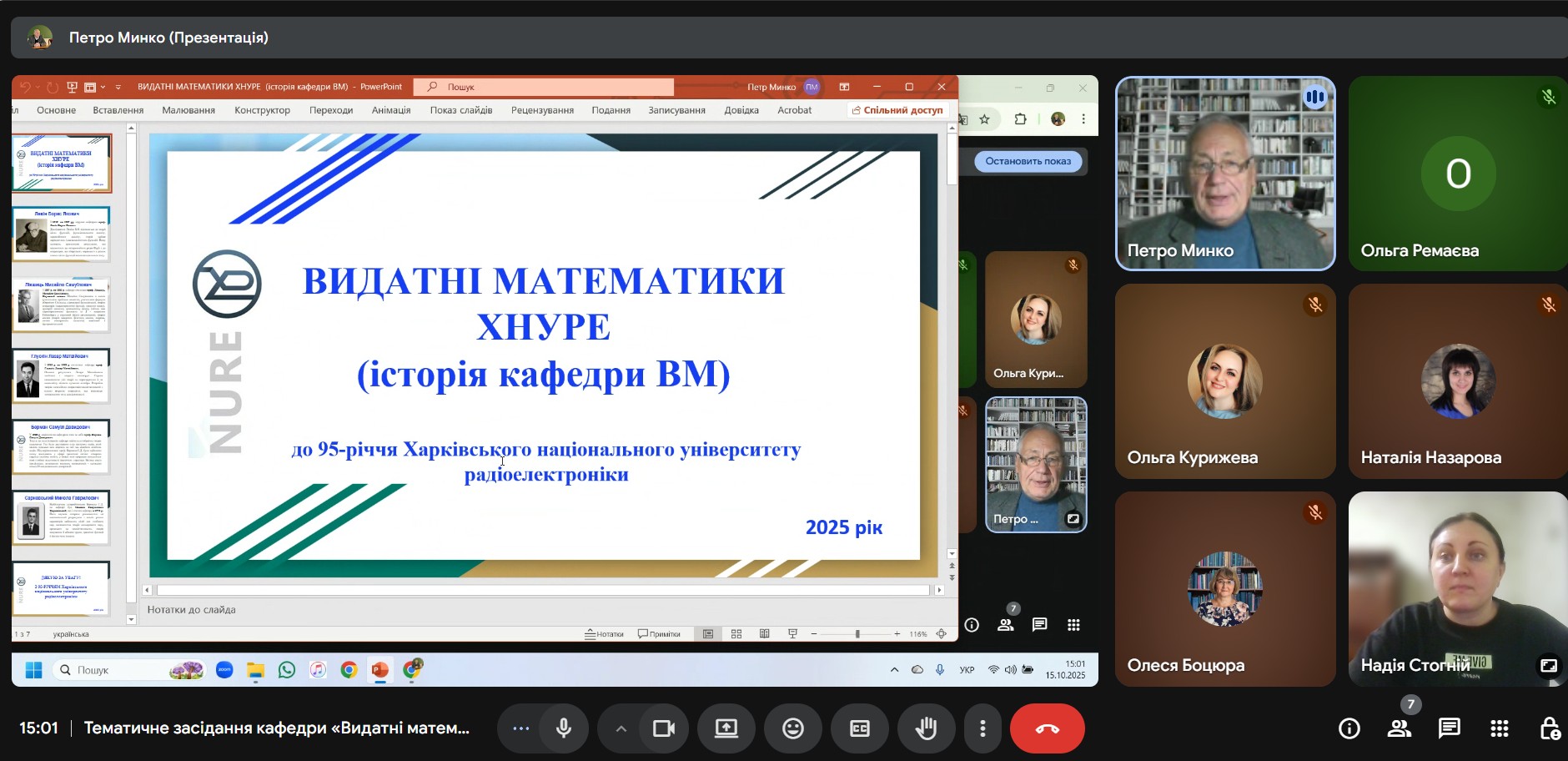Switch to PowerPoint slide sorter view icon
This screenshot has width=1568, height=761.
(x=736, y=634)
